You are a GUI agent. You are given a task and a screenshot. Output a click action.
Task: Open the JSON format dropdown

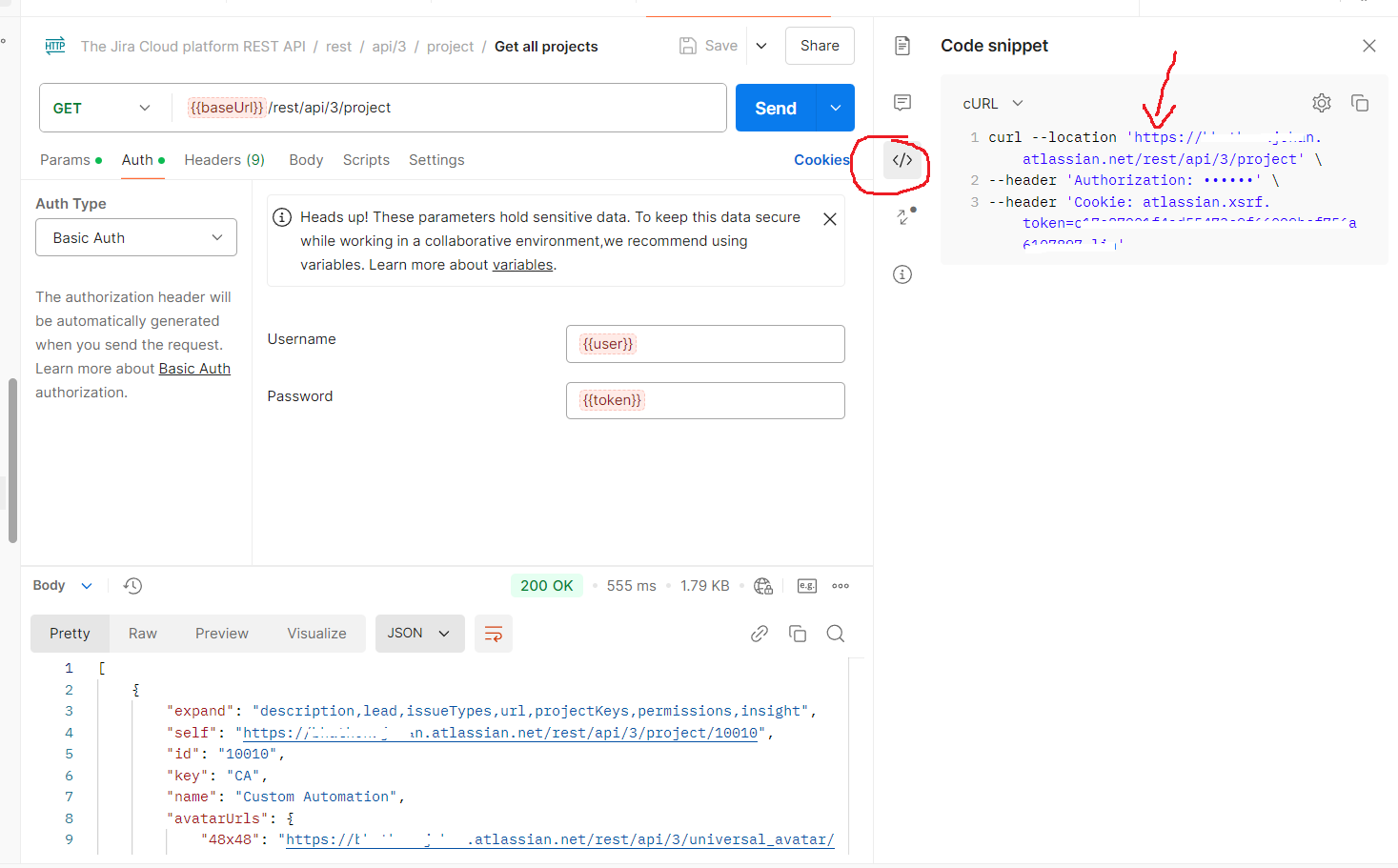tap(419, 633)
